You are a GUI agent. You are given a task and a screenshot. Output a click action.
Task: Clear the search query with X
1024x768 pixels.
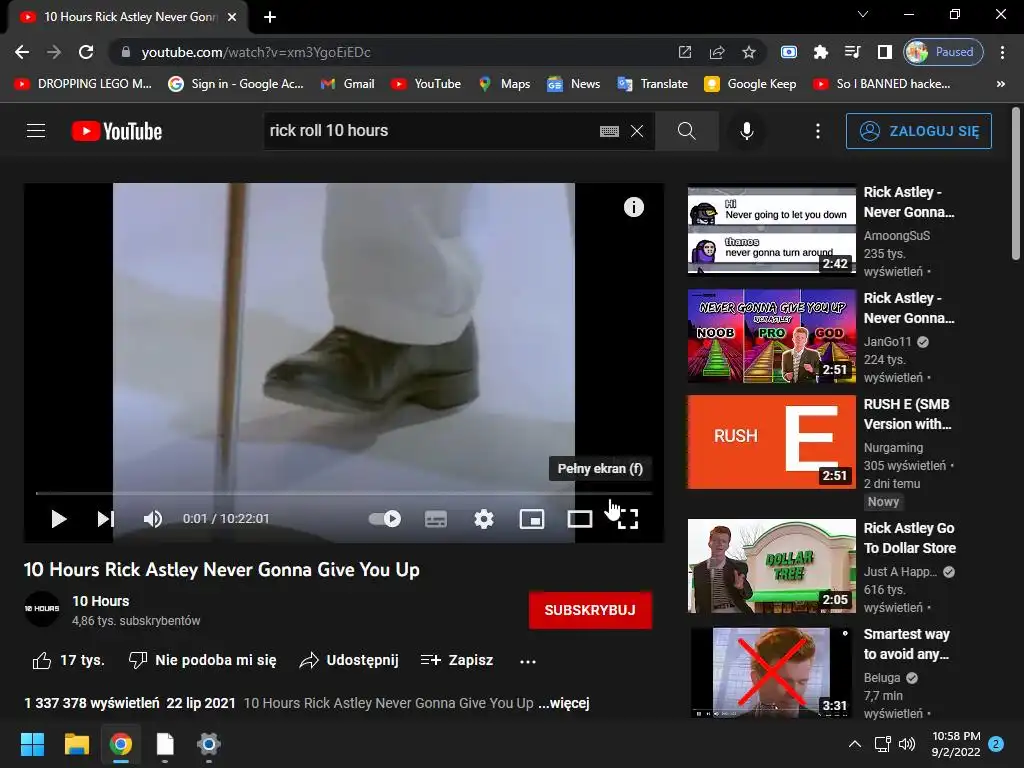point(637,131)
